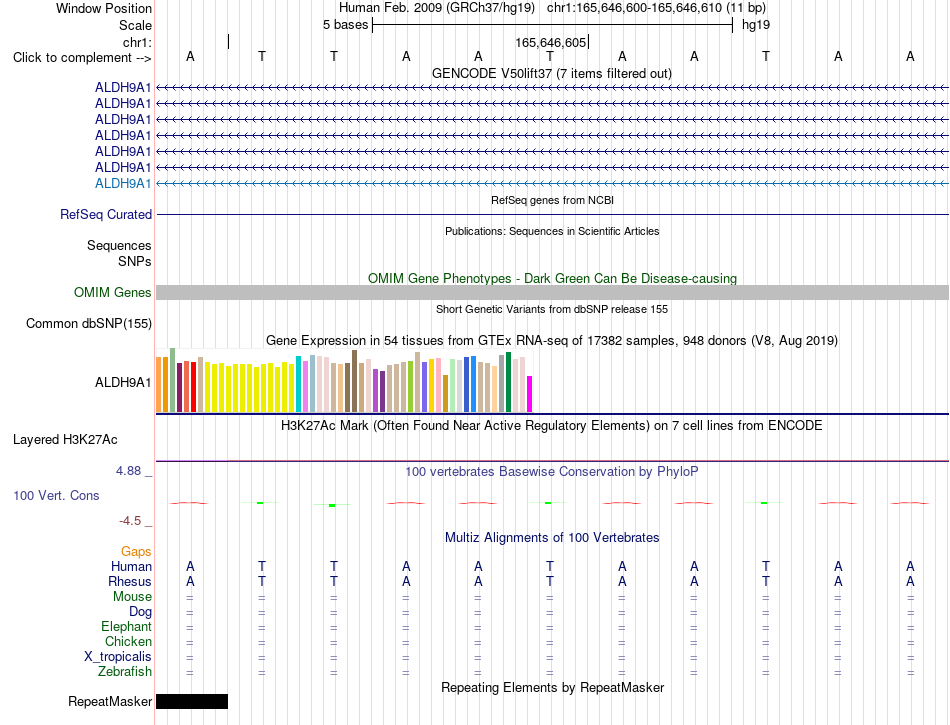Screen dimensions: 950x725
Task: Click the RepeatMasker track label
Action: coord(110,701)
